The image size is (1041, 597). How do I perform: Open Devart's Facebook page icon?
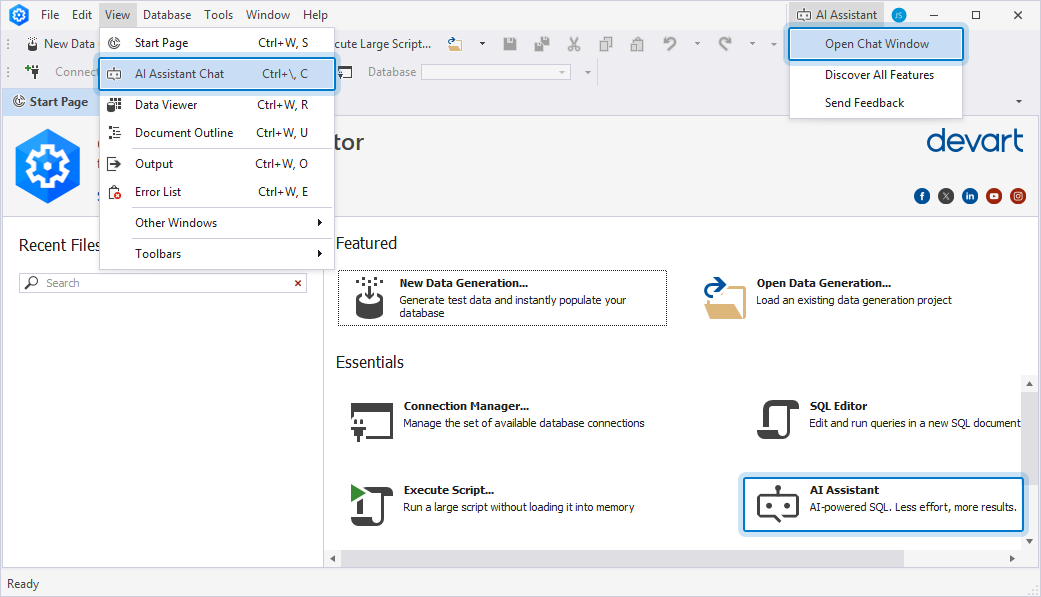click(921, 196)
